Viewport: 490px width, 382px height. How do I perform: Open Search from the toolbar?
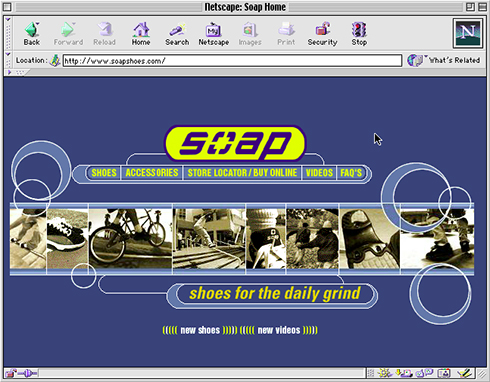[x=177, y=34]
